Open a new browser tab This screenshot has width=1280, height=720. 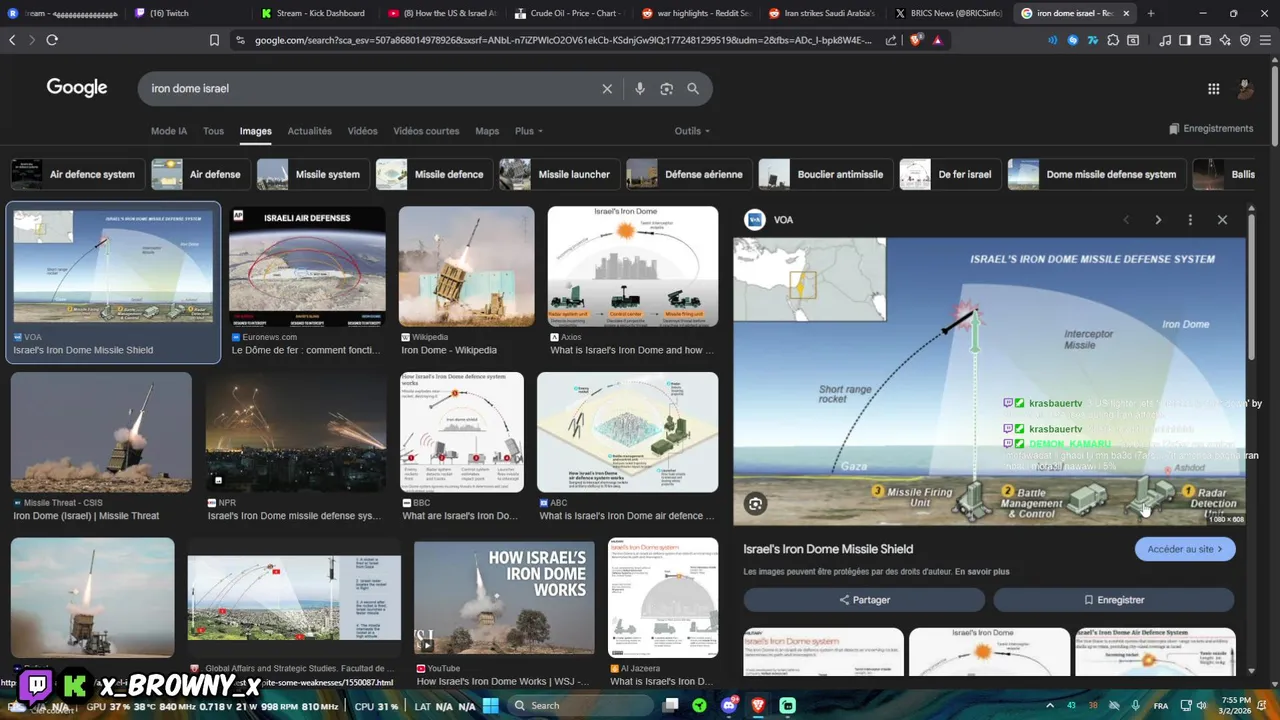coord(1151,13)
